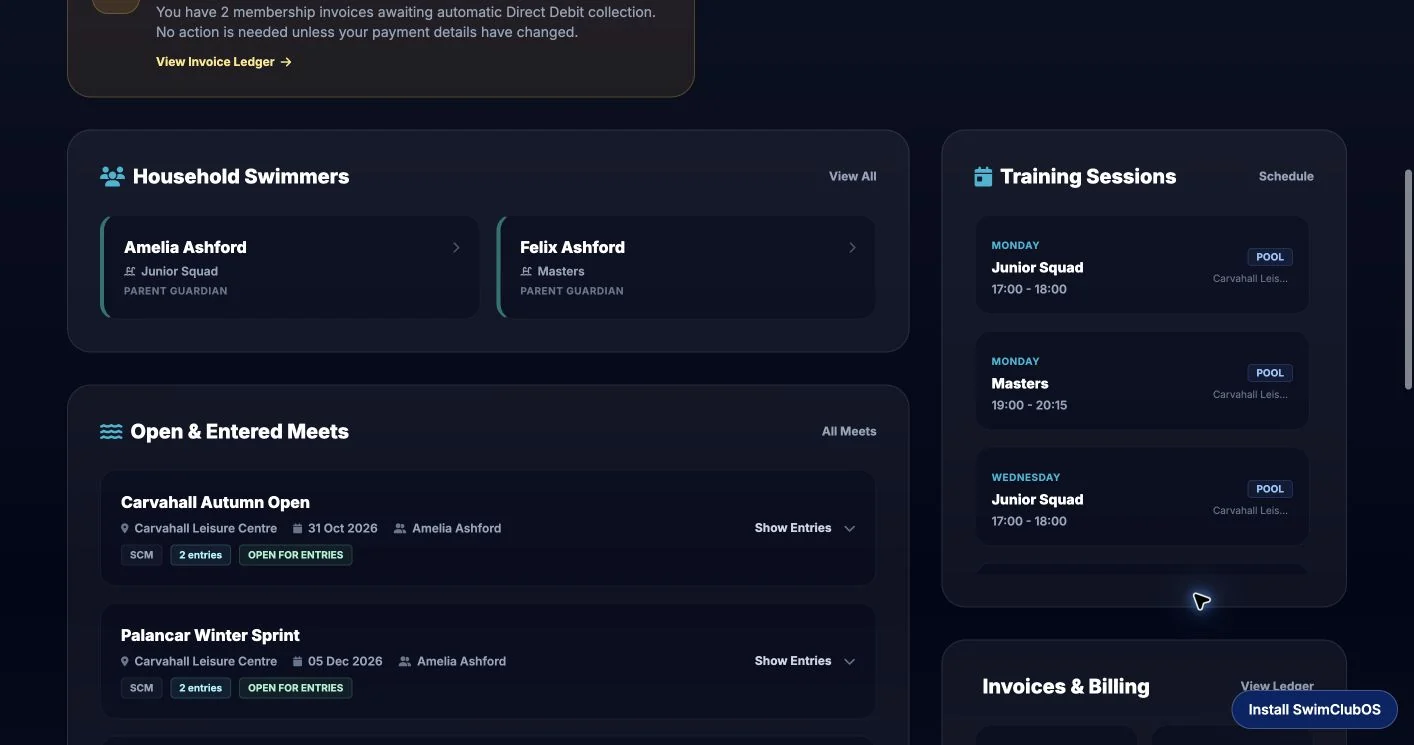Click the arrow icon after View Invoice Ledger
This screenshot has width=1414, height=745.
(286, 62)
